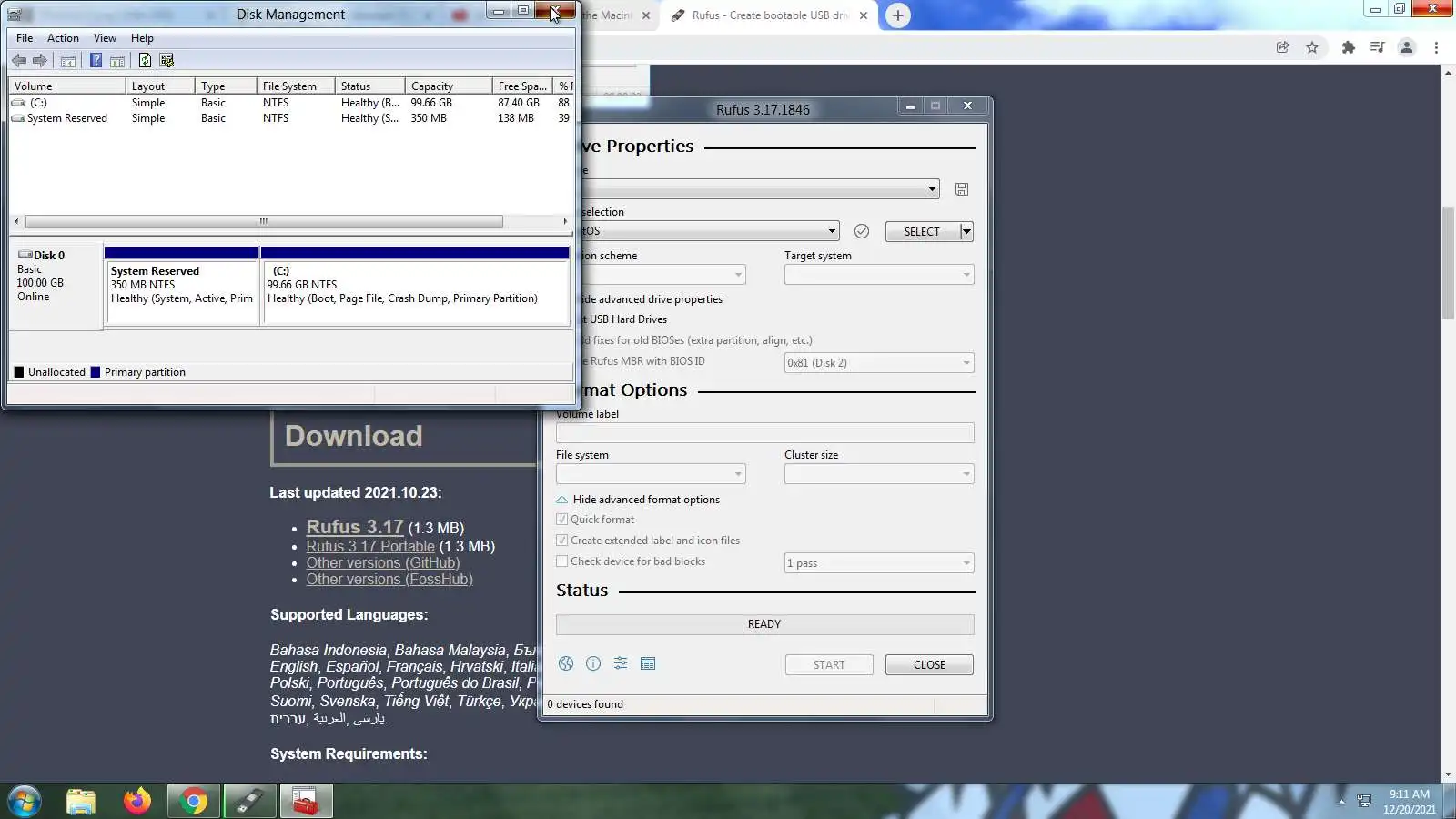Viewport: 1456px width, 819px height.
Task: Launch Firefox from the taskbar
Action: (x=137, y=801)
